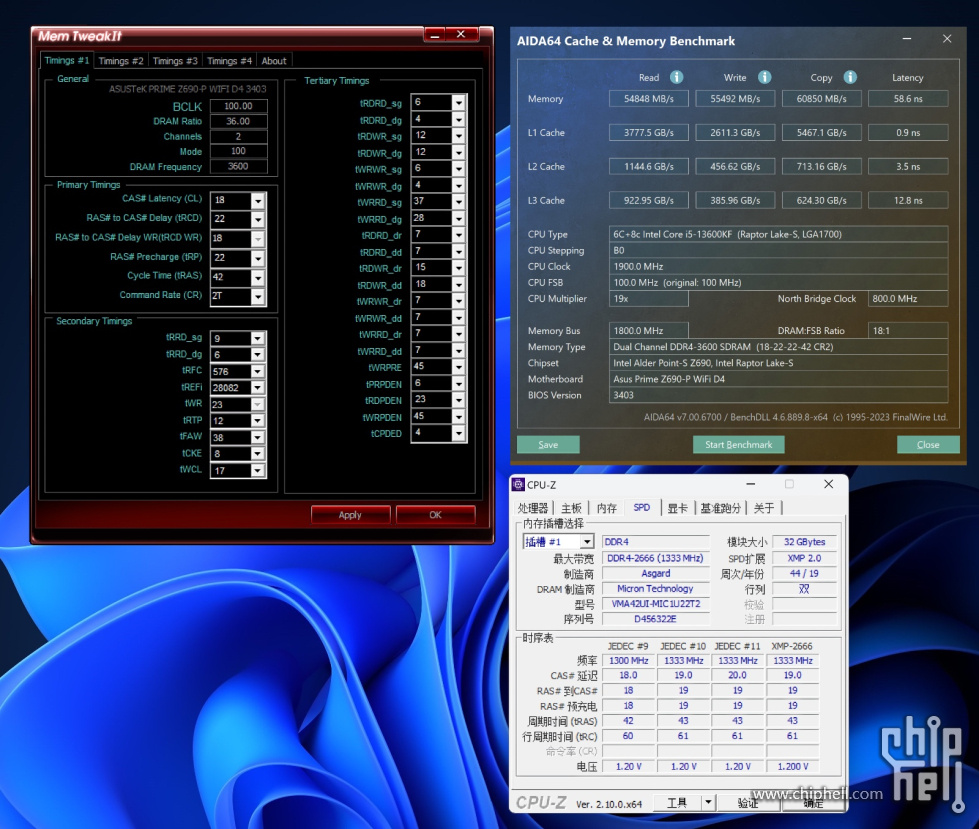Click the Close button in AIDA64 benchmark
Image resolution: width=979 pixels, height=829 pixels.
click(x=928, y=444)
